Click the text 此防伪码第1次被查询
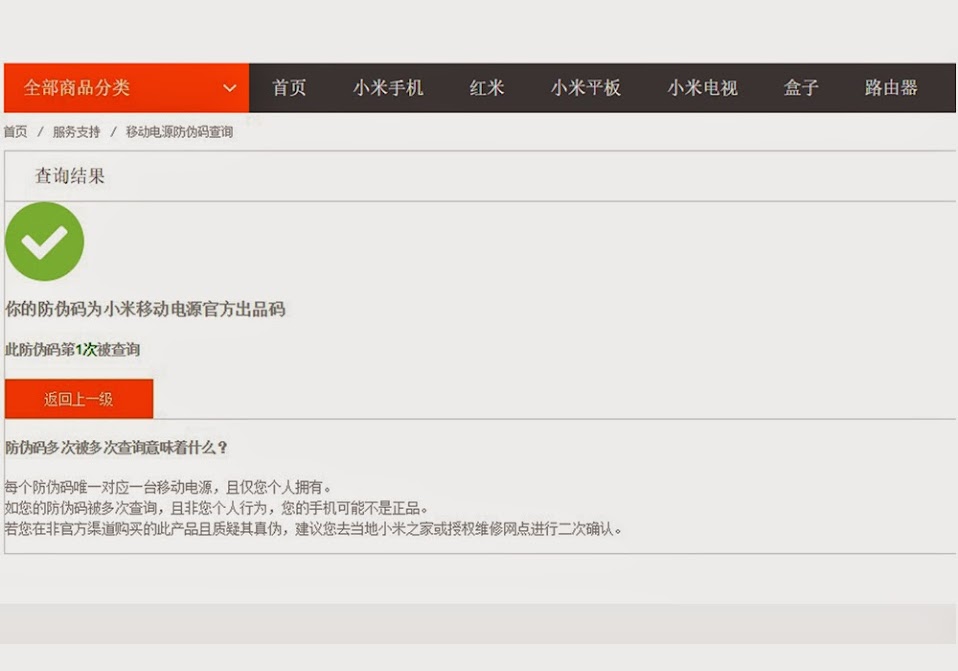This screenshot has width=958, height=671. pyautogui.click(x=73, y=350)
